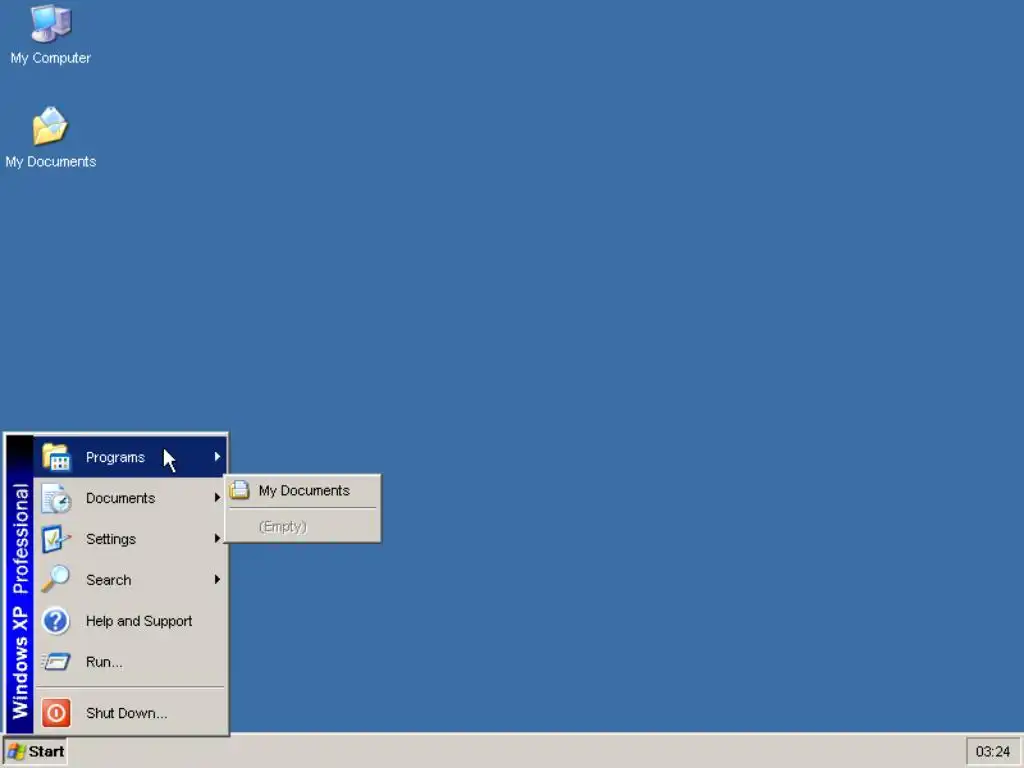Click the Documents icon with clock
Viewport: 1024px width, 768px height.
click(x=56, y=498)
